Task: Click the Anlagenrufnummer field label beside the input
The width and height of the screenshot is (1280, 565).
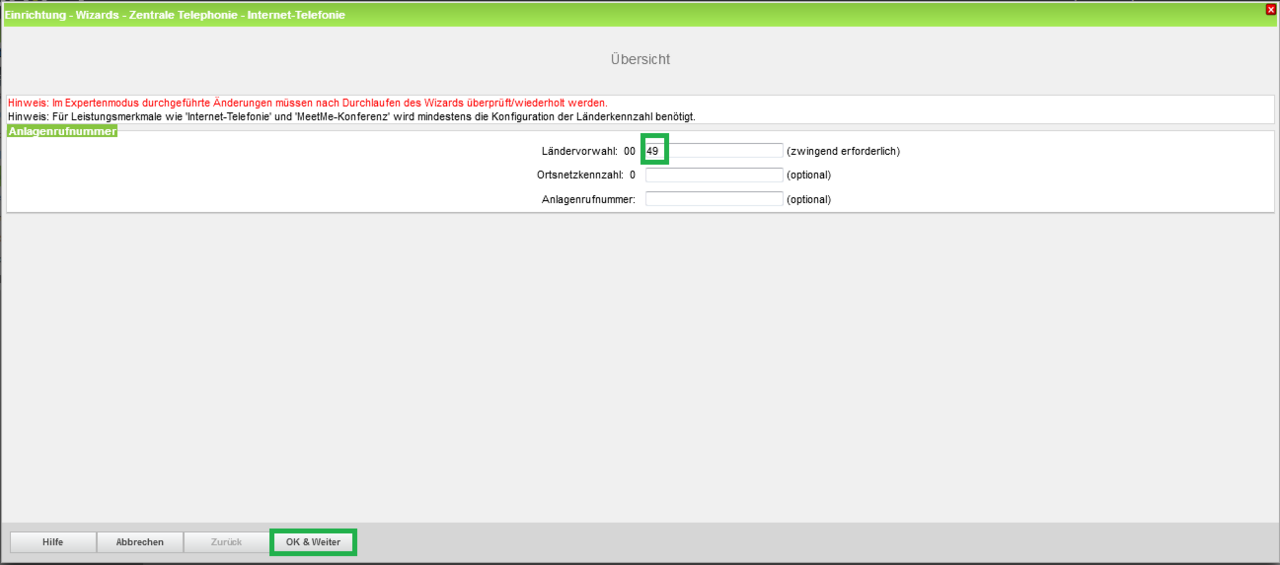Action: click(x=588, y=199)
